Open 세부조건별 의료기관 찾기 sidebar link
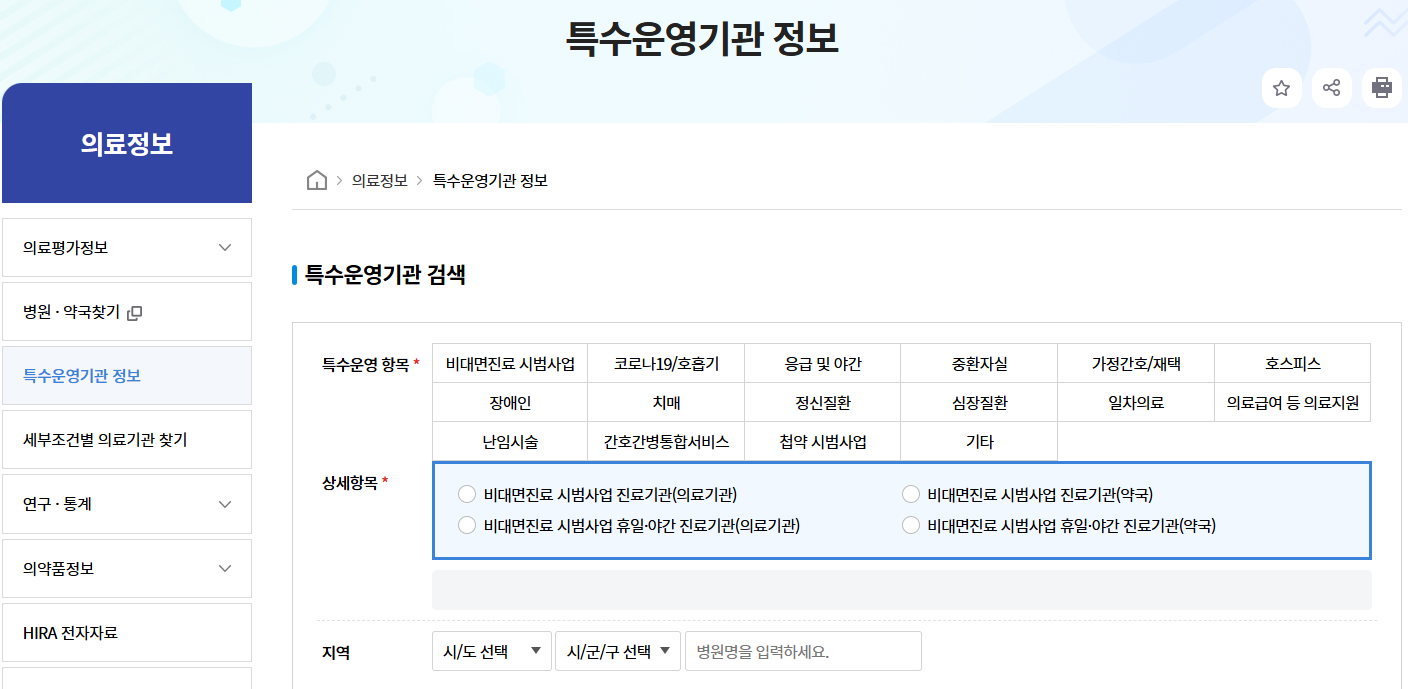 click(x=127, y=440)
